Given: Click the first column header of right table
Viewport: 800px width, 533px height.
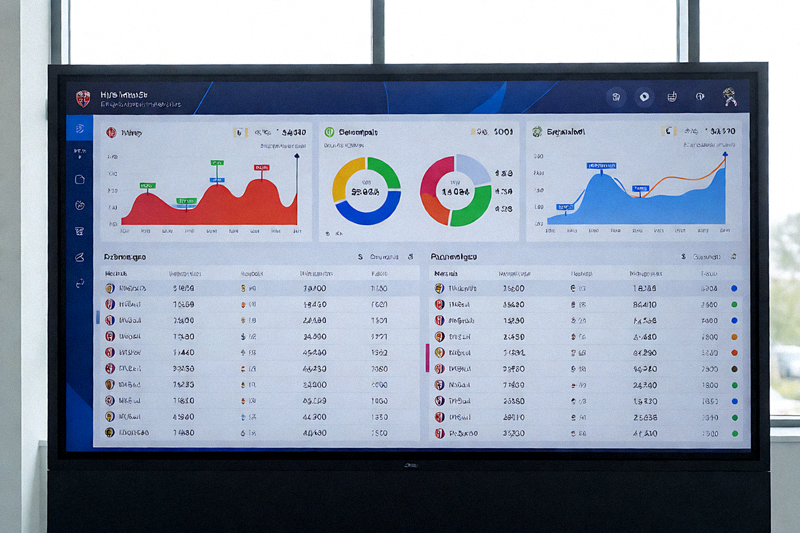Looking at the screenshot, I should tap(446, 274).
